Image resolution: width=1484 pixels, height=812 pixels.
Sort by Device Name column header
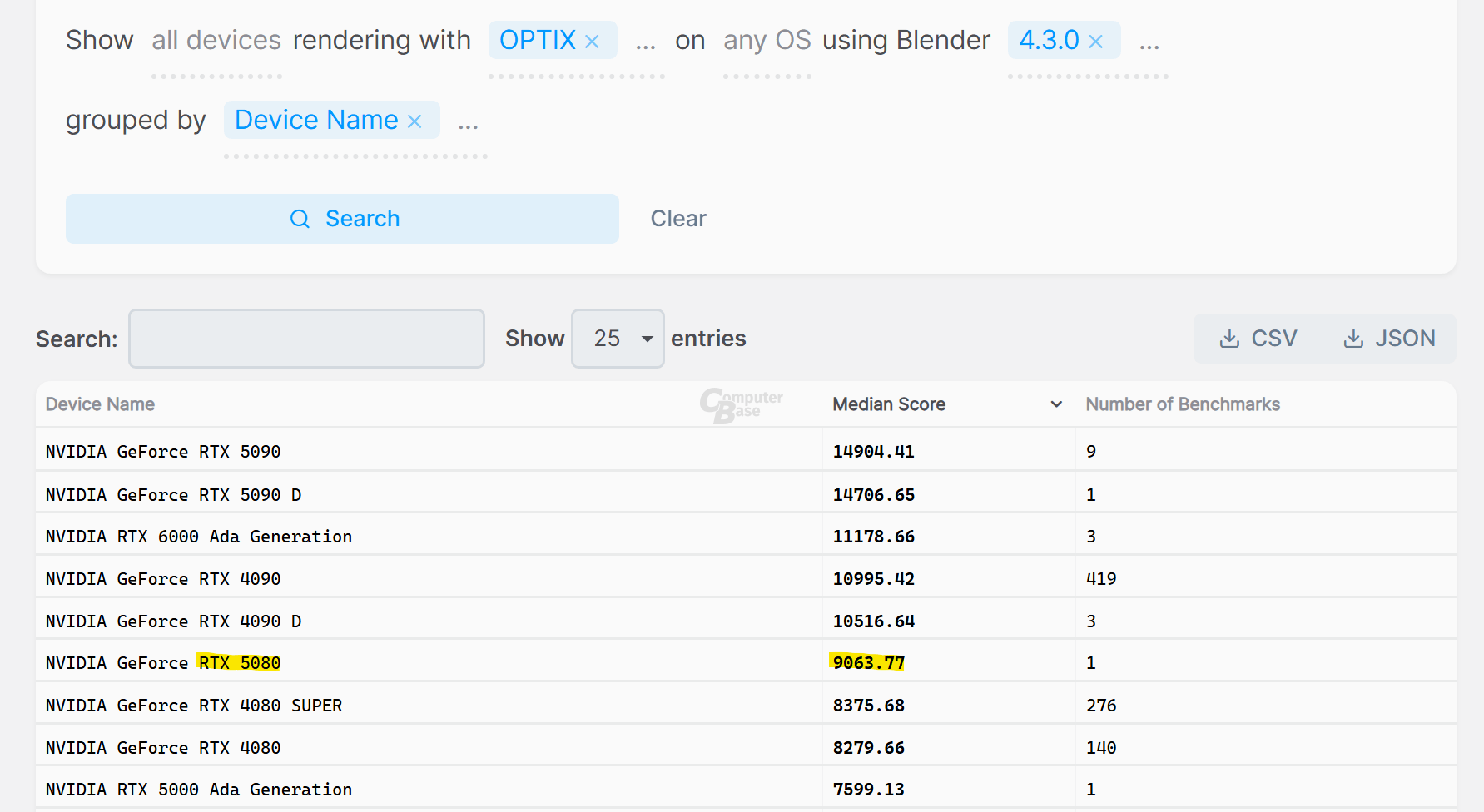[x=100, y=404]
